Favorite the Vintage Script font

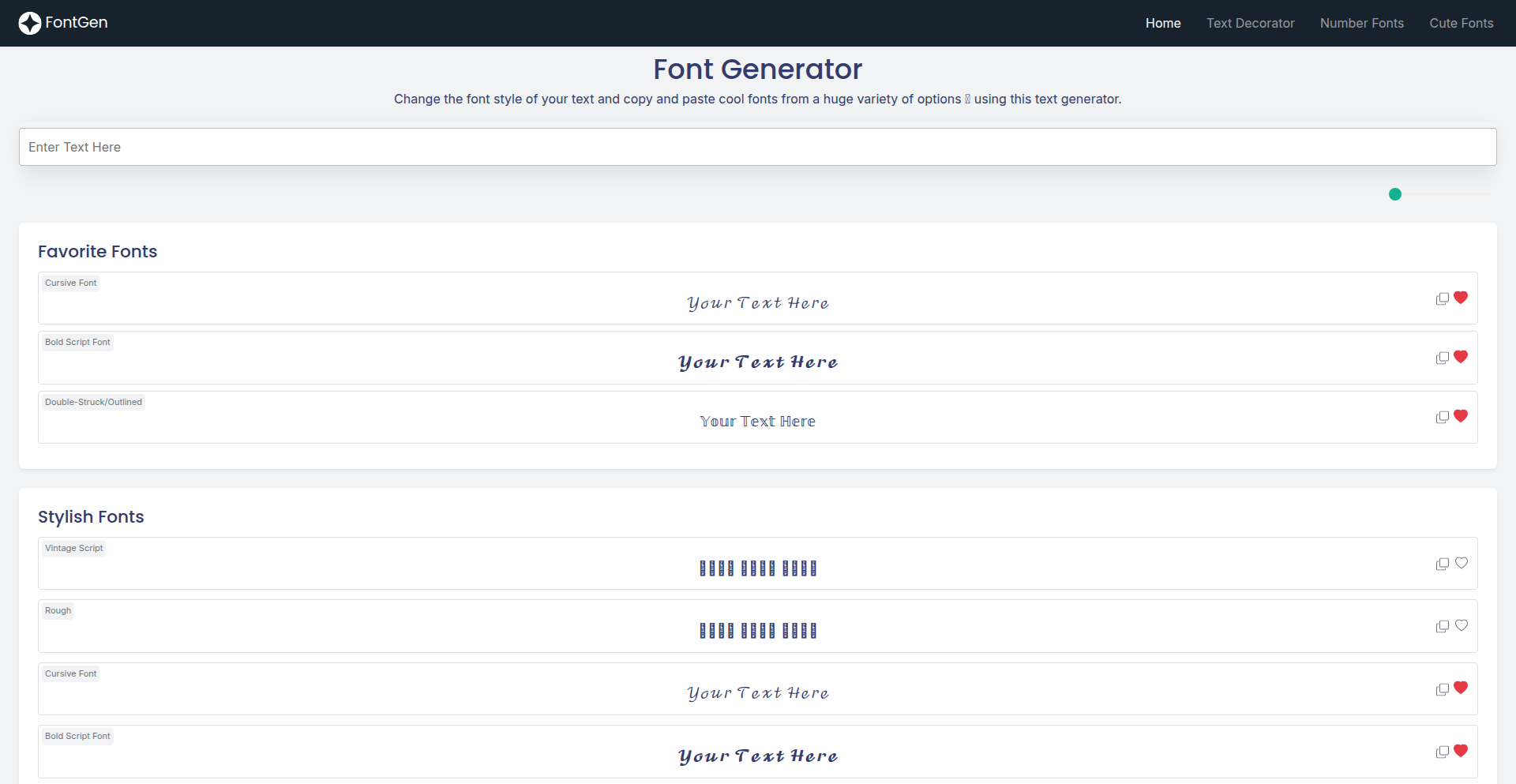[1462, 564]
